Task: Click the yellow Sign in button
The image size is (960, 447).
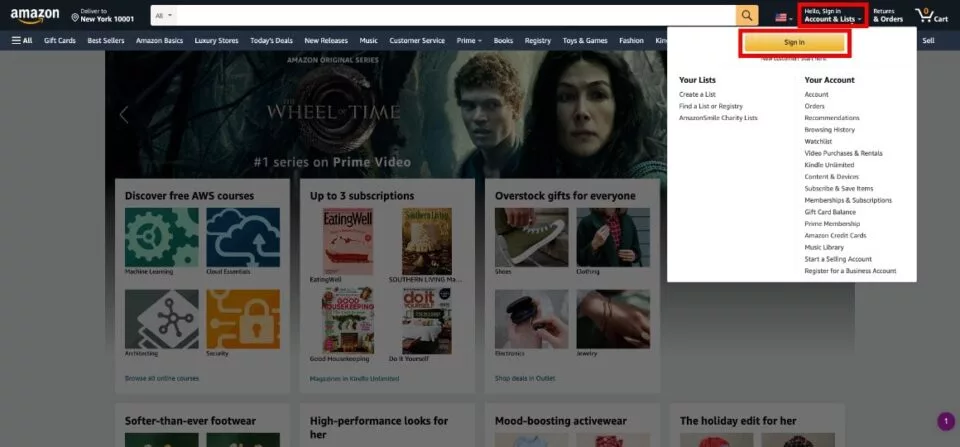Action: [794, 43]
